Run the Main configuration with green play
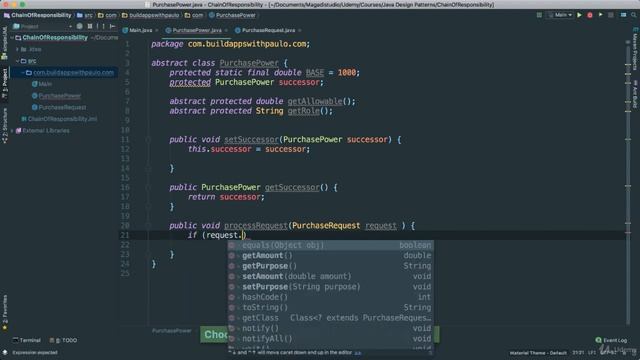This screenshot has height=360, width=640. click(579, 15)
